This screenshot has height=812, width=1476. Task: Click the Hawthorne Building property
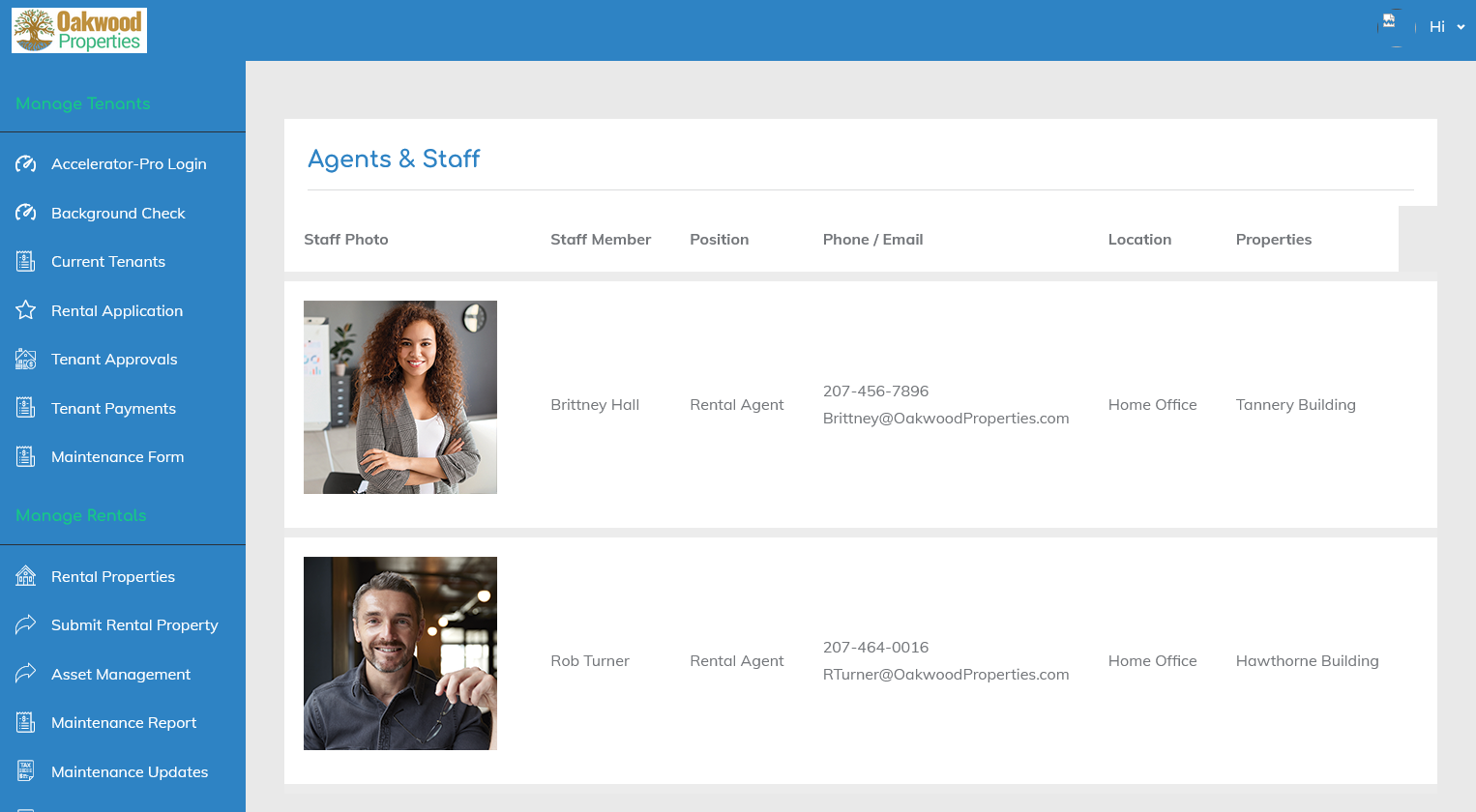tap(1308, 660)
